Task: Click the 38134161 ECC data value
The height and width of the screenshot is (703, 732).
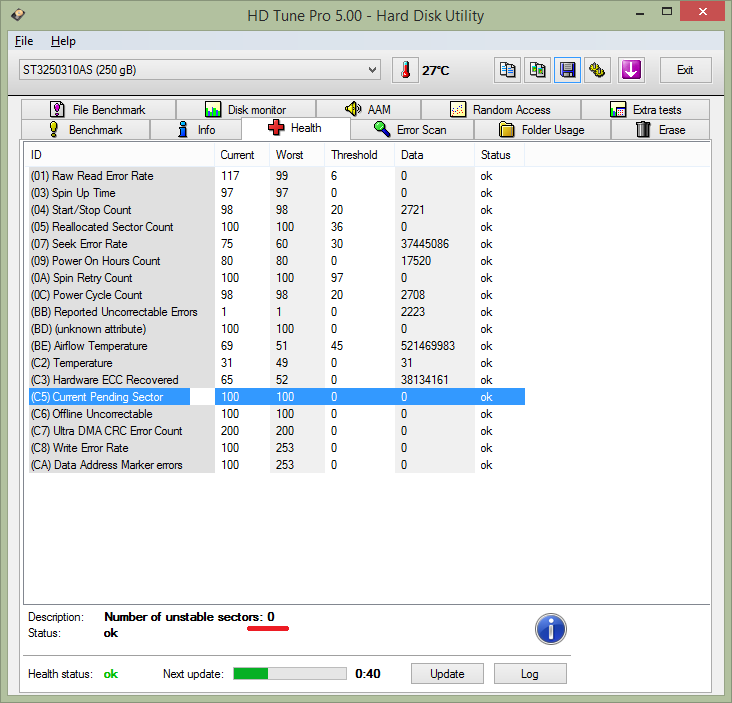Action: (x=424, y=380)
